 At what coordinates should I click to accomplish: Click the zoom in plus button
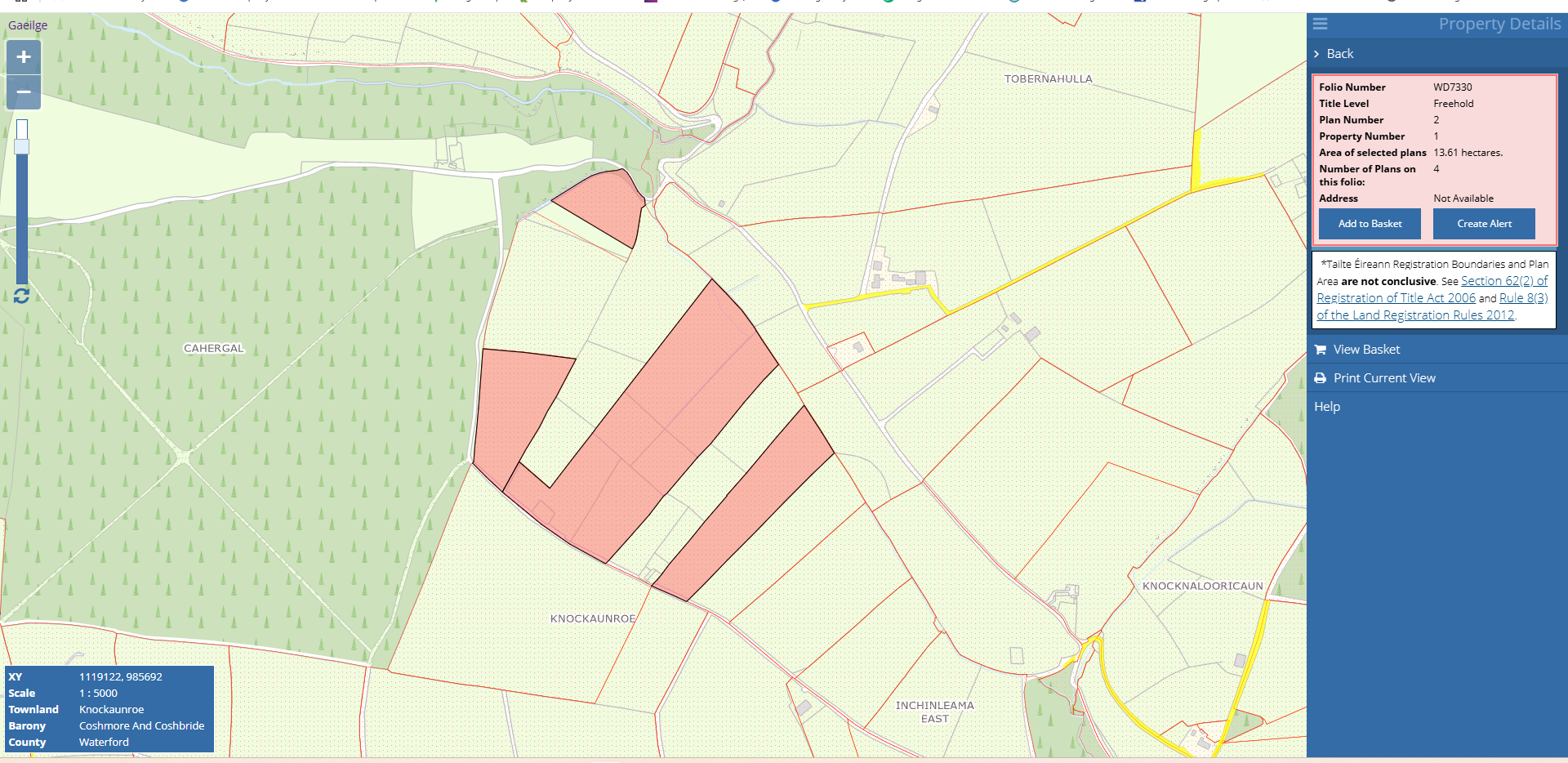24,57
